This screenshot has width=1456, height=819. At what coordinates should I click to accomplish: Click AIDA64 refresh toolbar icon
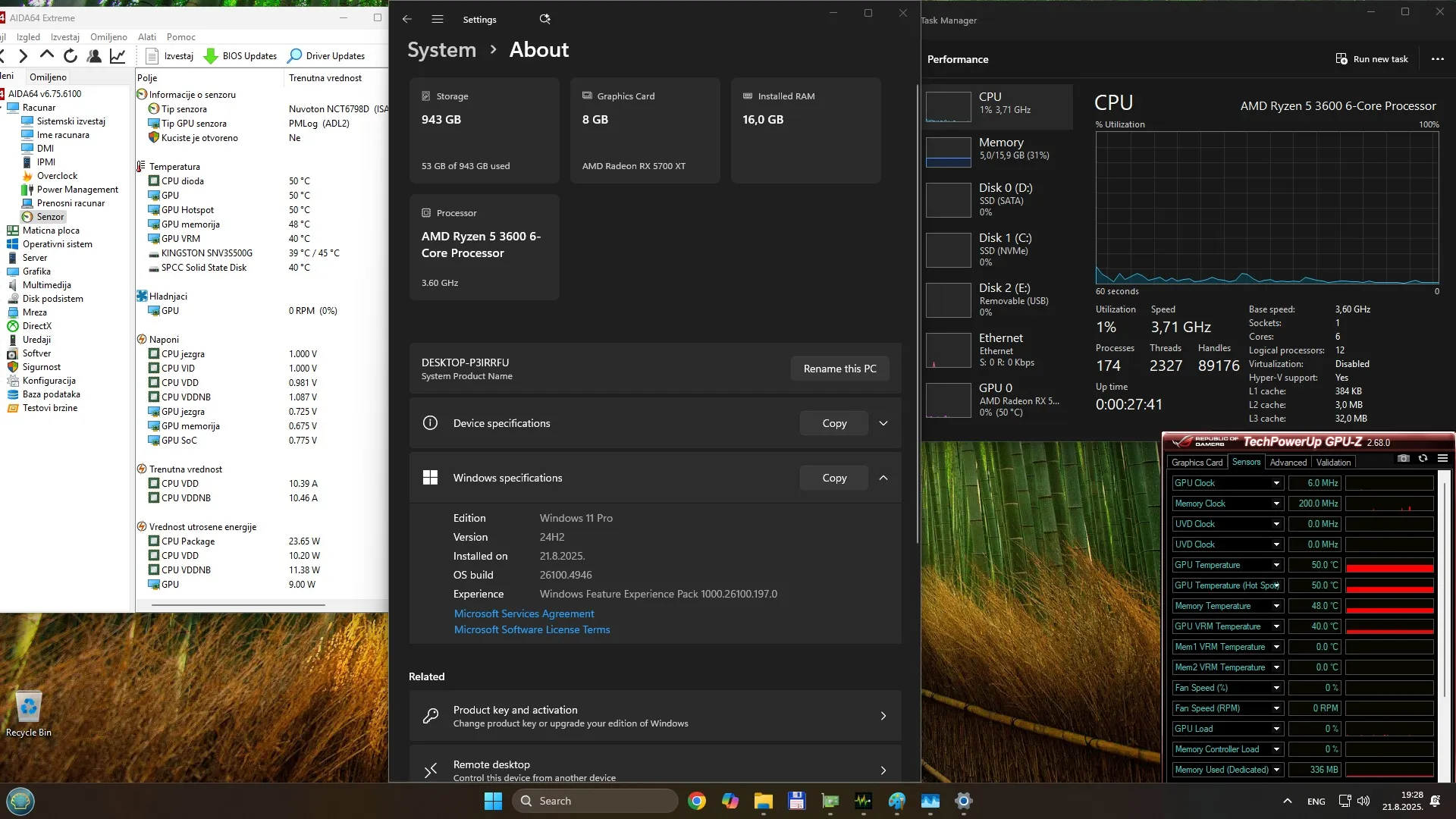pos(71,55)
